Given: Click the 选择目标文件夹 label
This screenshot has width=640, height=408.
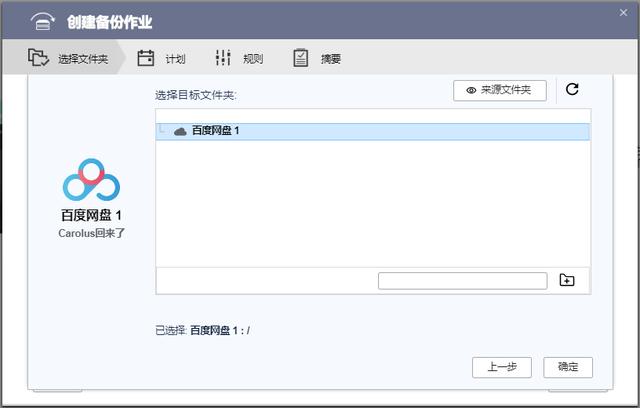Looking at the screenshot, I should point(196,95).
